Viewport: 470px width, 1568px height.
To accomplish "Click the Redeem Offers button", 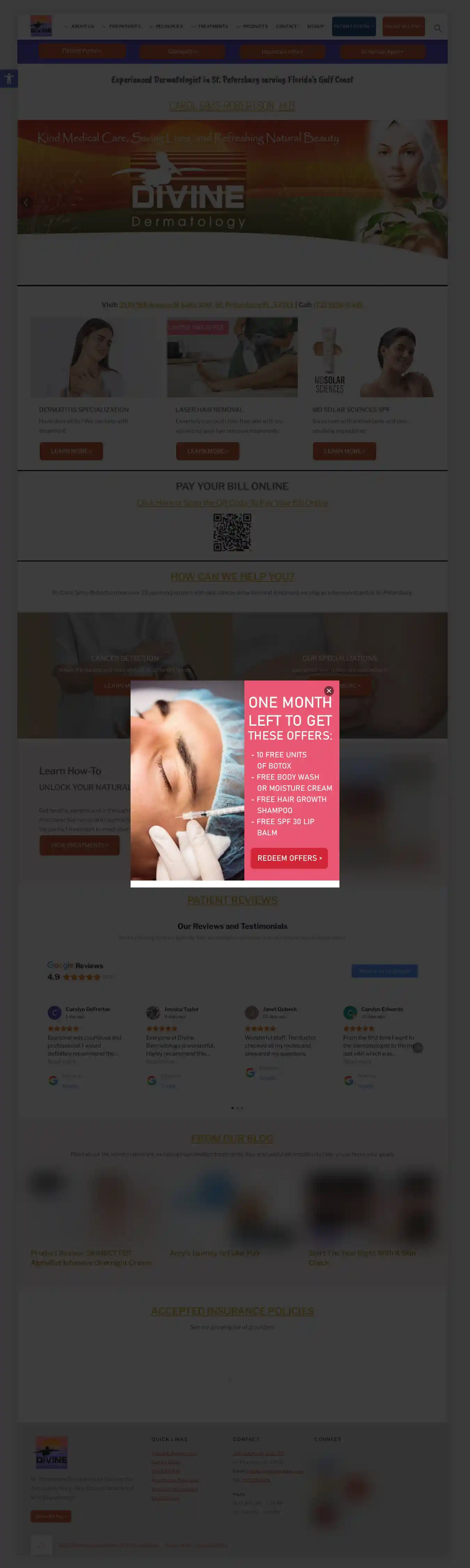I will pos(289,858).
